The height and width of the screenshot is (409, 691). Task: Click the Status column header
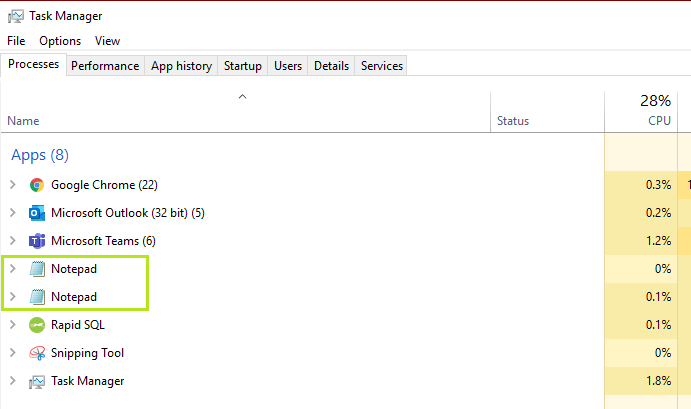pyautogui.click(x=513, y=121)
